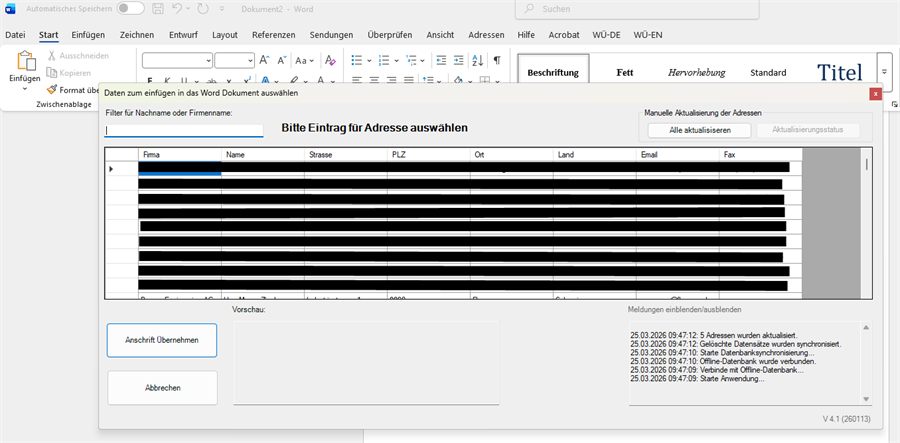Click the address grid vertical scrollbar
900x443 pixels.
tap(866, 223)
